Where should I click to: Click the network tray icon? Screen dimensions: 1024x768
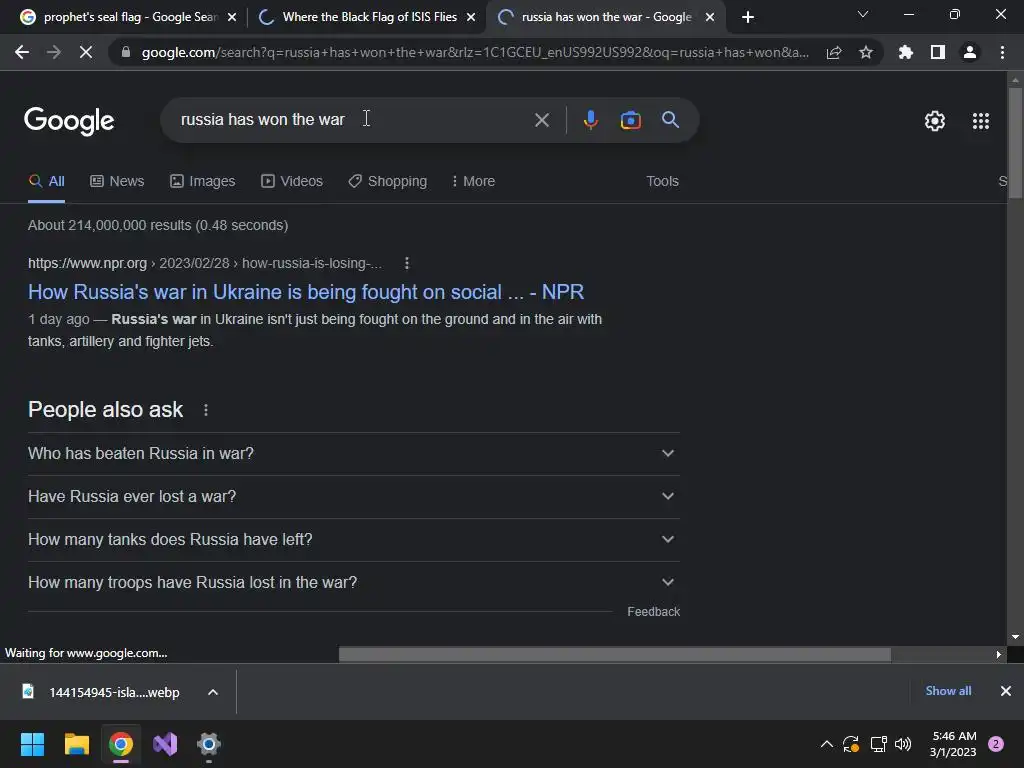point(878,744)
